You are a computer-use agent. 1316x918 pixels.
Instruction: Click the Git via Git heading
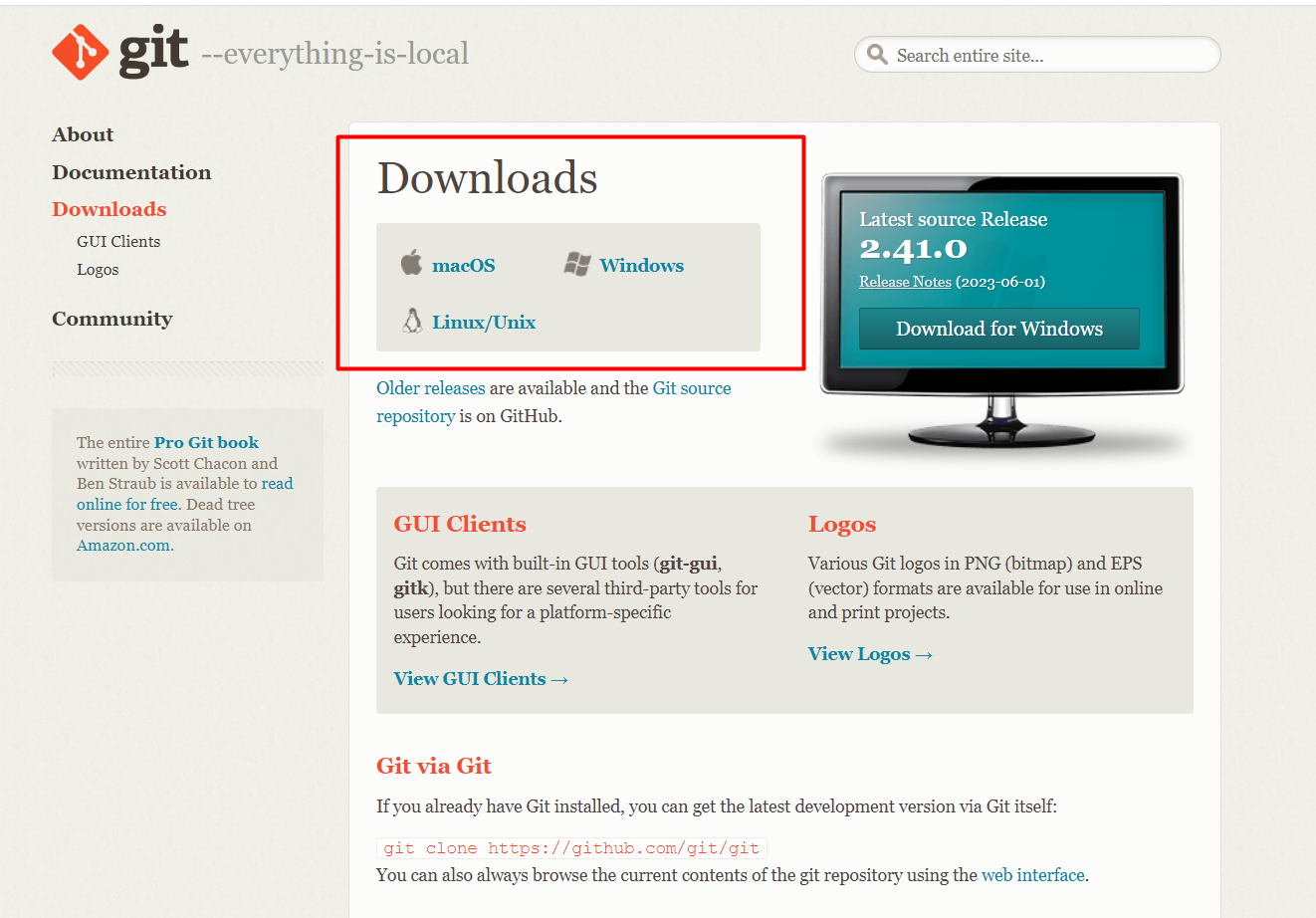(434, 766)
